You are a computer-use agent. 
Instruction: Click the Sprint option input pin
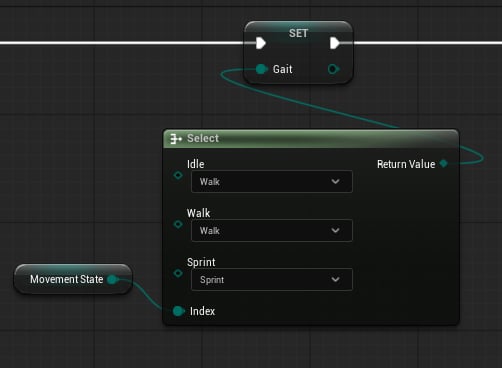click(178, 273)
